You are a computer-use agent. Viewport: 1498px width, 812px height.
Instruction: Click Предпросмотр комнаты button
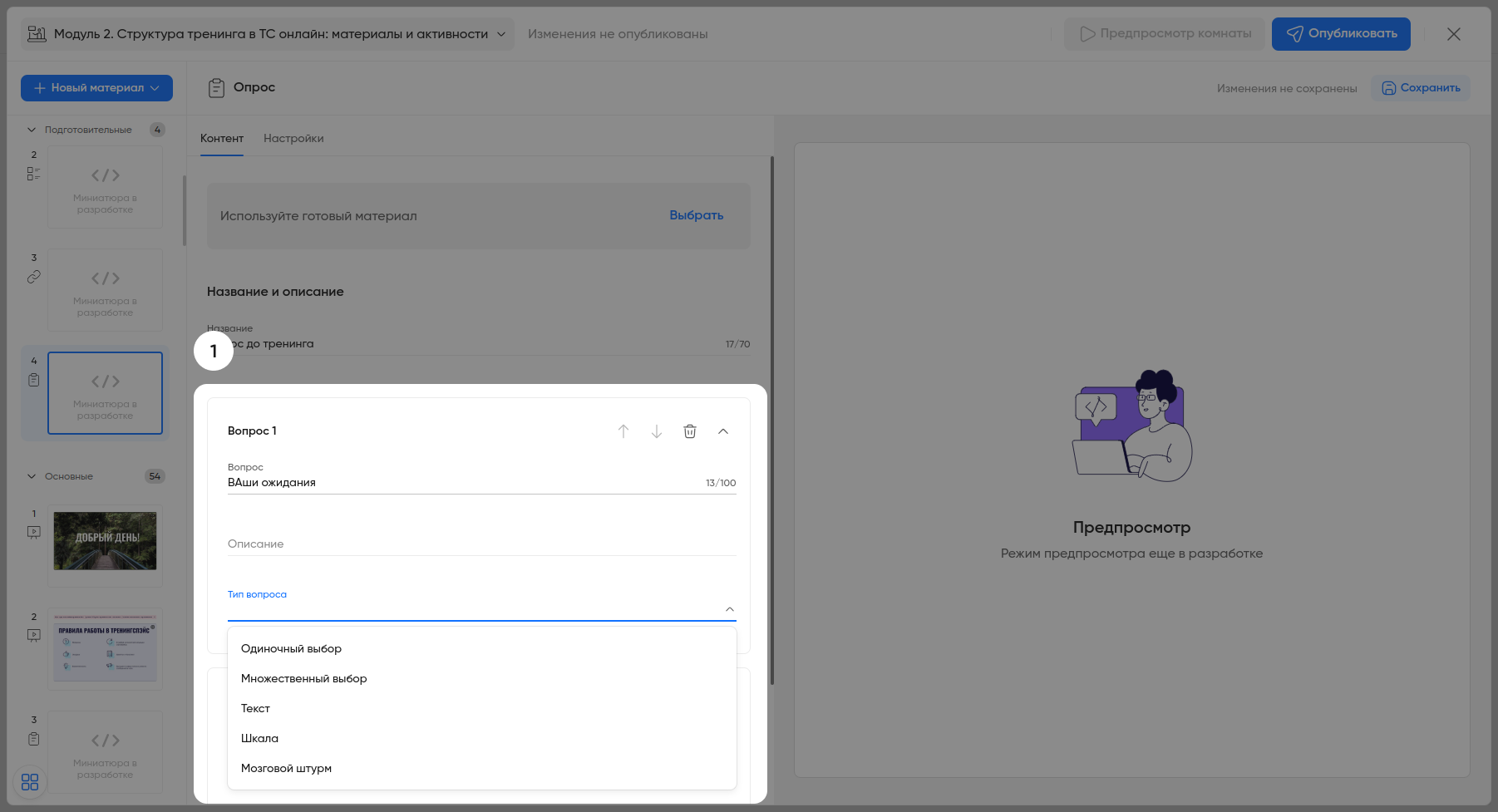1165,34
